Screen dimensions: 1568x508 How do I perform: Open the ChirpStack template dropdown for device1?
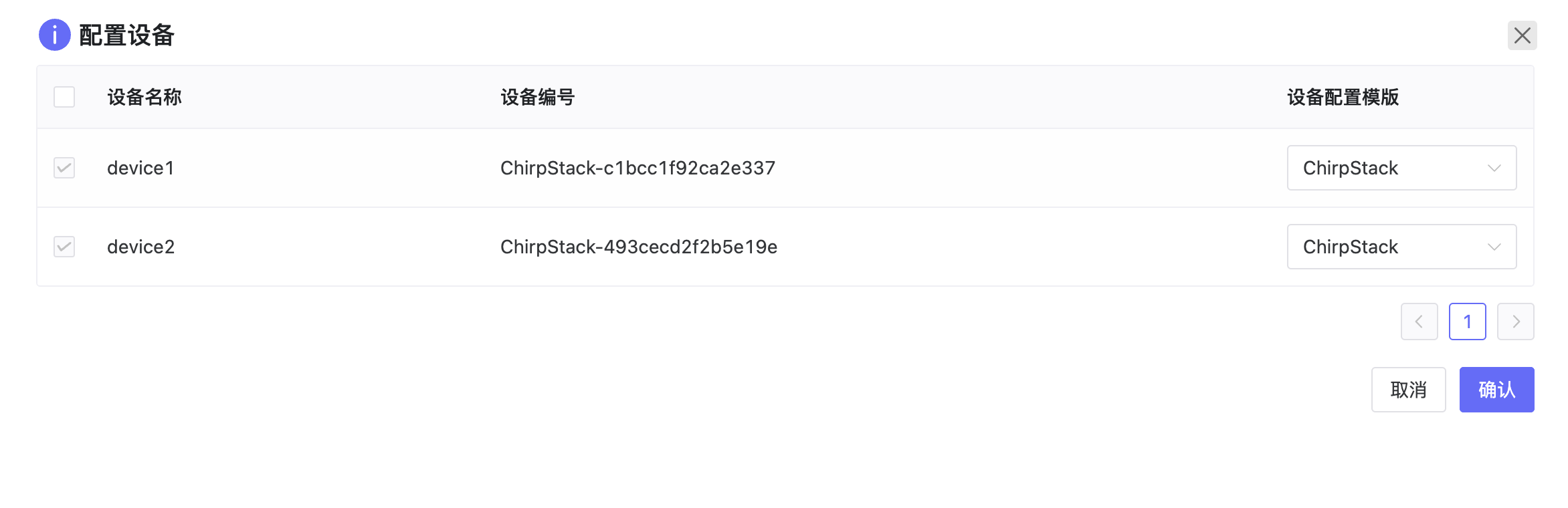click(x=1391, y=168)
